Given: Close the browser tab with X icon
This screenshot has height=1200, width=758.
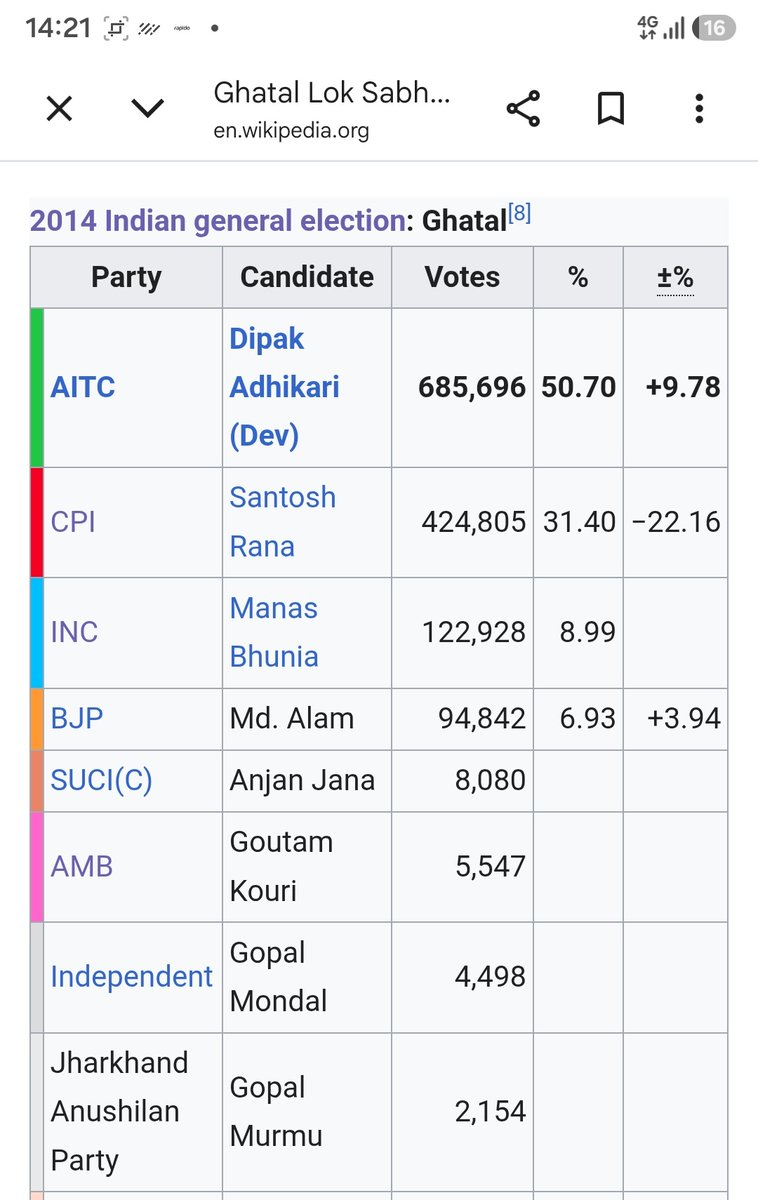Looking at the screenshot, I should click(x=60, y=108).
